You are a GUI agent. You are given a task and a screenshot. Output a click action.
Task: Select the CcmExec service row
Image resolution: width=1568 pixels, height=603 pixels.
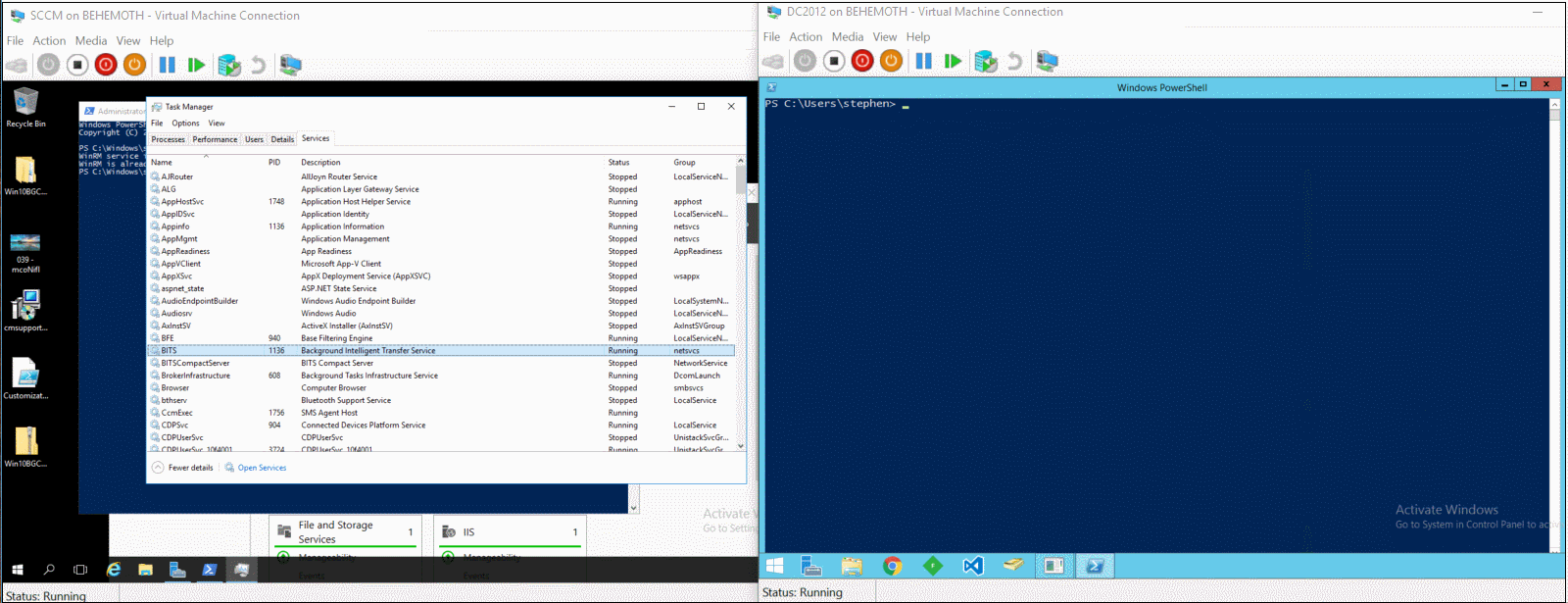coord(441,413)
